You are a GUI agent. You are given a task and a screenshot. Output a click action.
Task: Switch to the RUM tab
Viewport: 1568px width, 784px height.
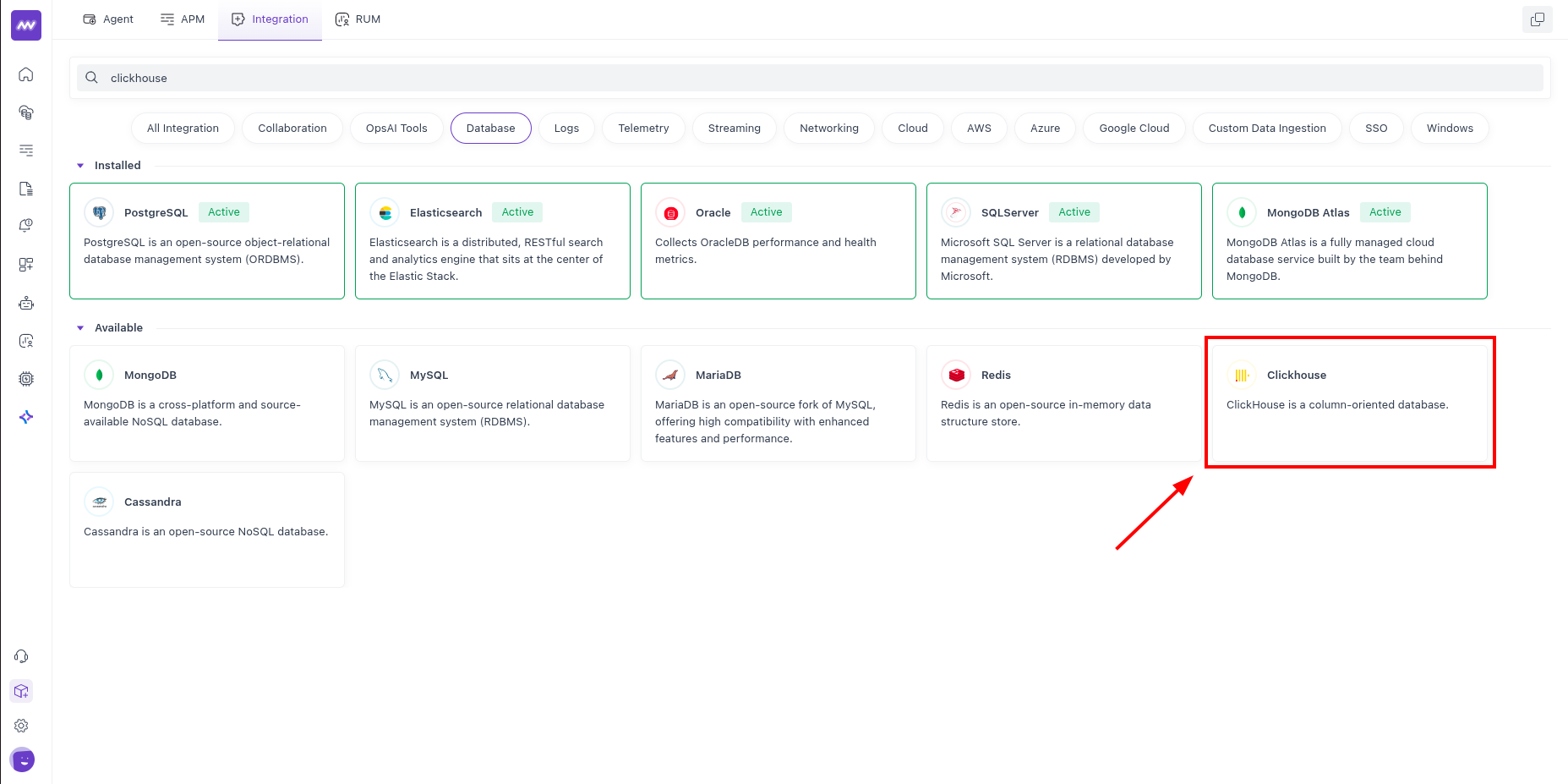[358, 19]
